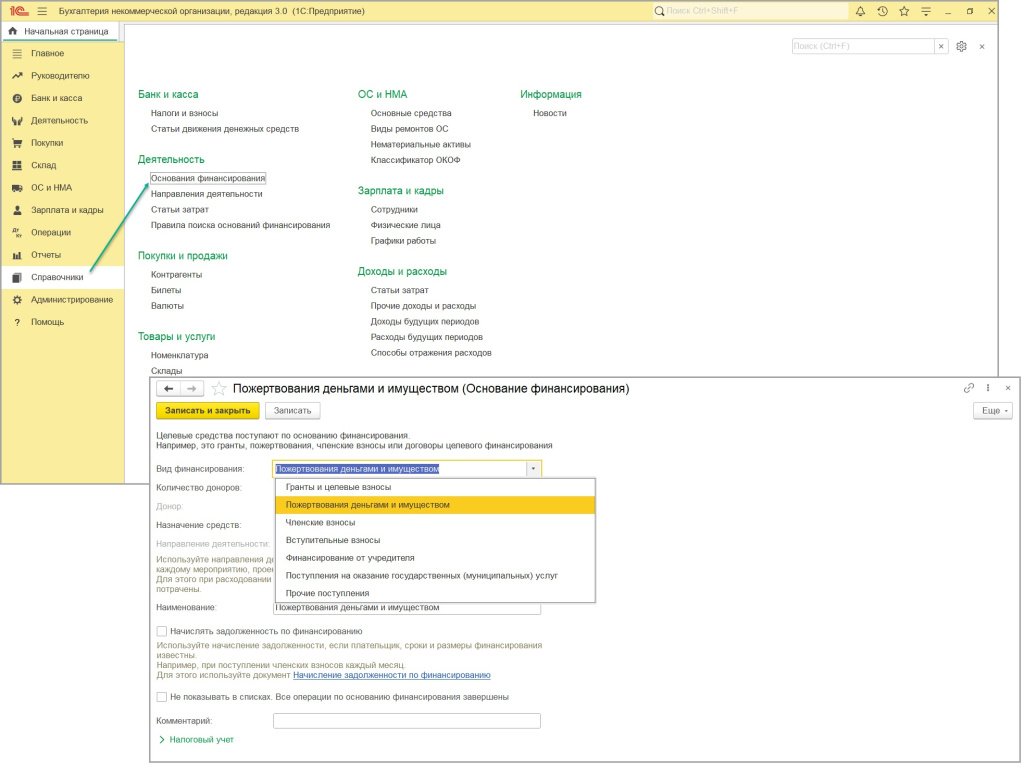Screen dimensions: 1024x768
Task: Select Членские взносы from the list
Action: 320,522
